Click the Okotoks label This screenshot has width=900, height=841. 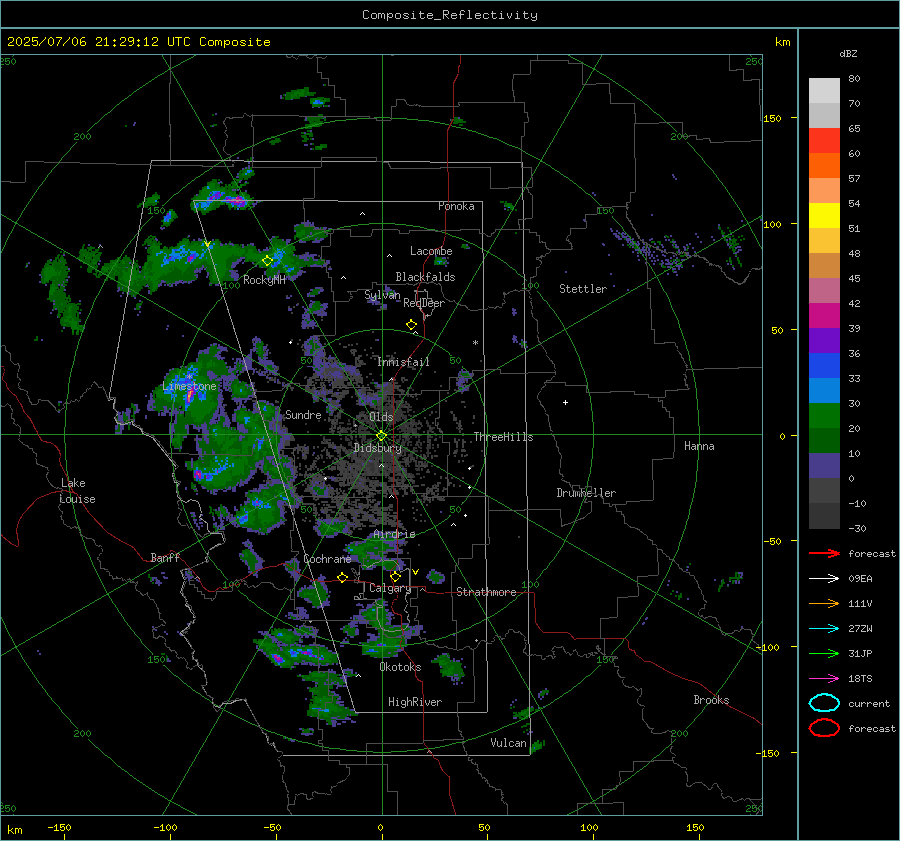point(400,667)
